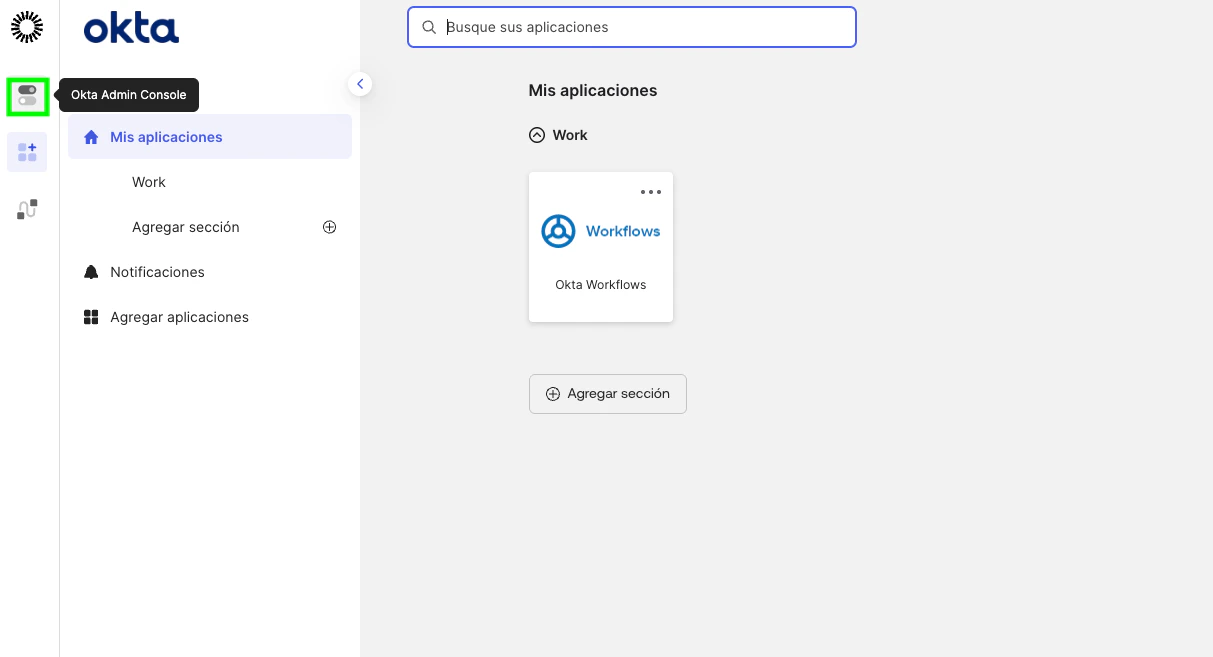
Task: Click the plus circle icon in sidebar
Action: tap(329, 227)
